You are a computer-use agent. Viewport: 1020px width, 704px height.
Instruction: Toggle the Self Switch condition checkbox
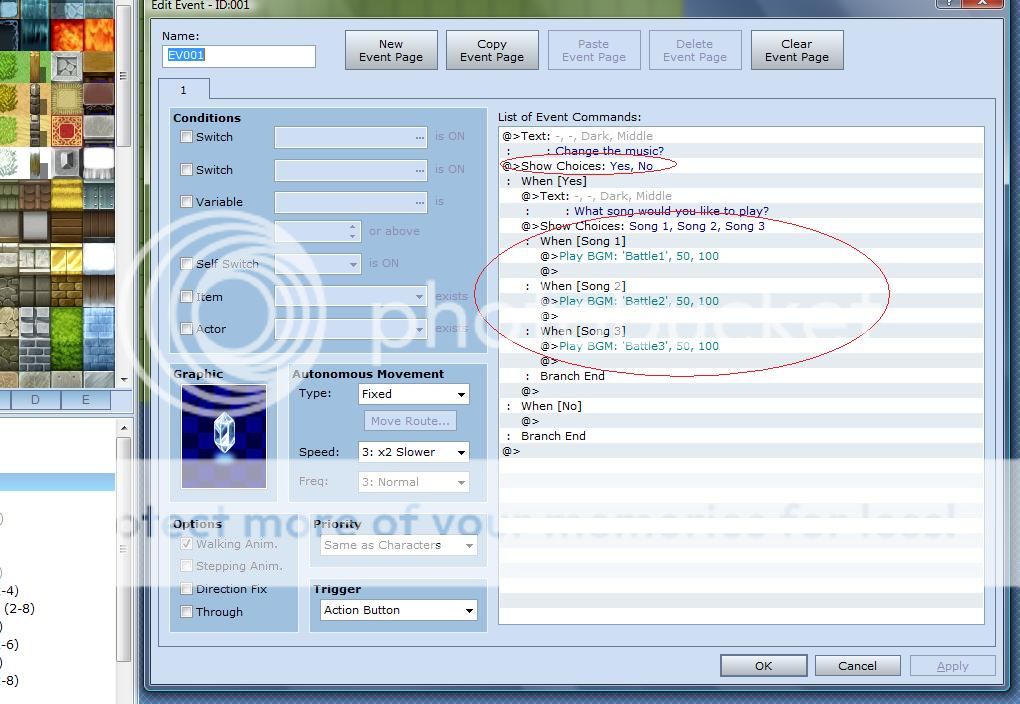[x=186, y=264]
